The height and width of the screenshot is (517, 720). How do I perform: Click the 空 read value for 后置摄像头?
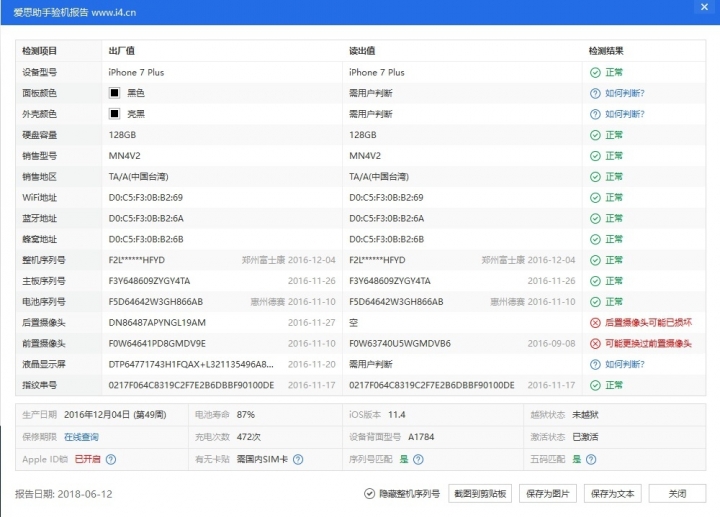tap(353, 323)
